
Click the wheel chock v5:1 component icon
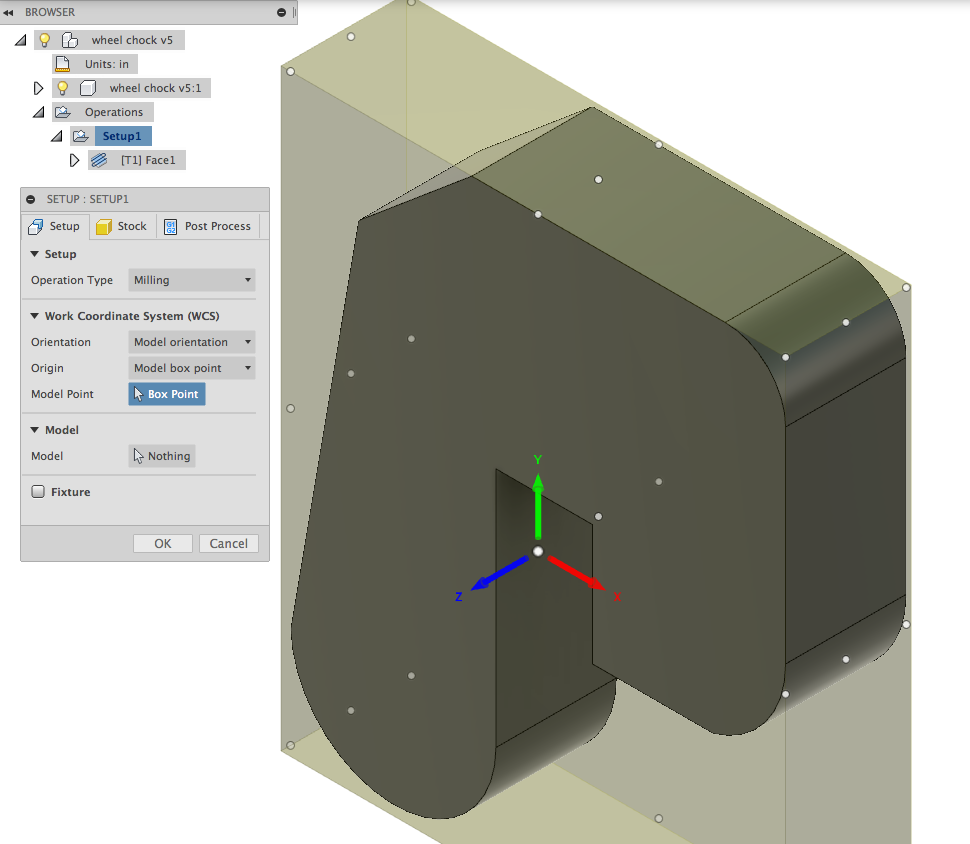tap(88, 88)
